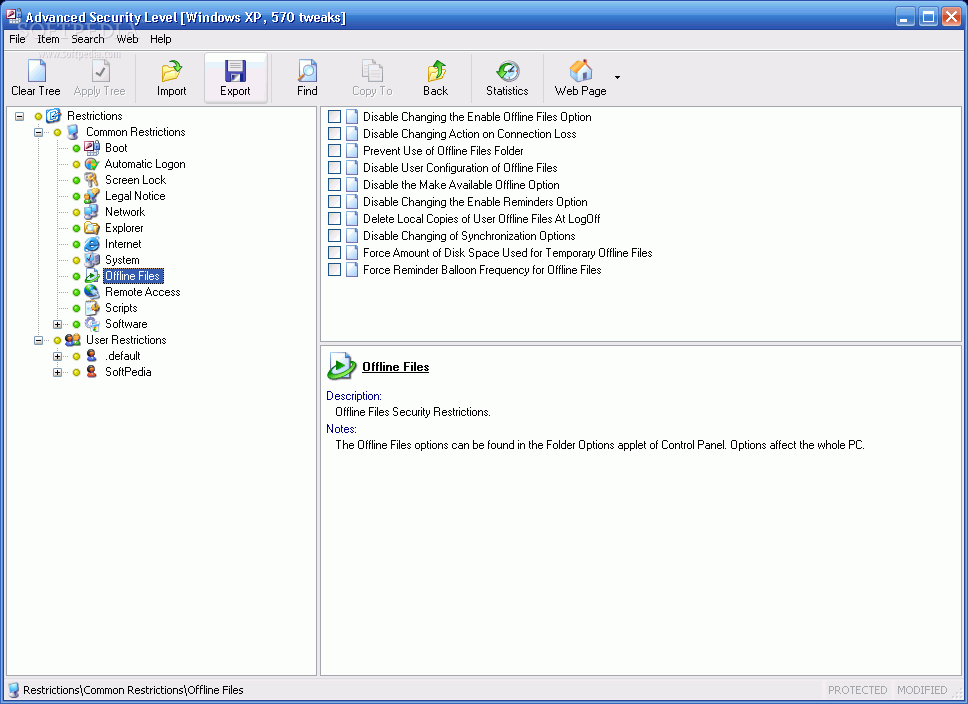Select the System tree icon
This screenshot has height=704, width=968.
[92, 260]
